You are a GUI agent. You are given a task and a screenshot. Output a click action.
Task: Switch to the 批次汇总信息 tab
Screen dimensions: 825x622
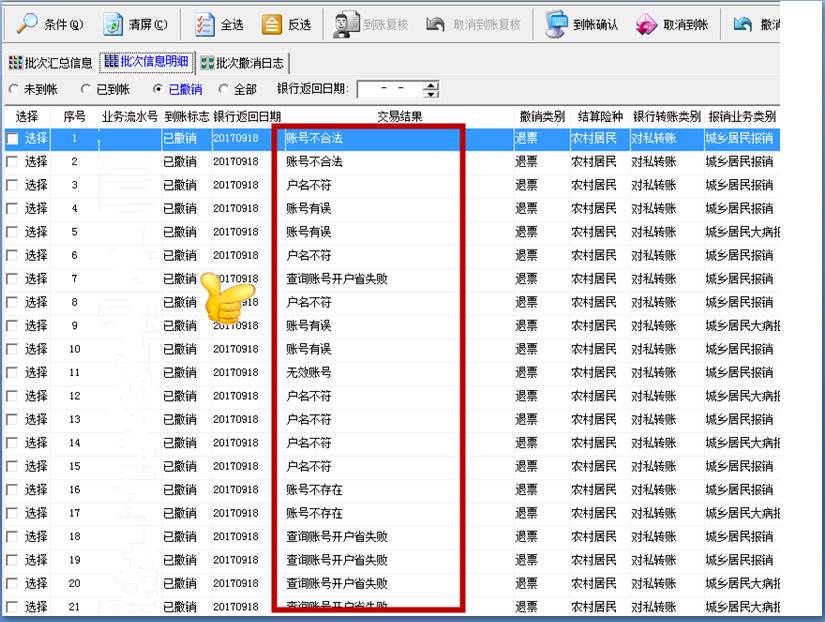point(51,63)
